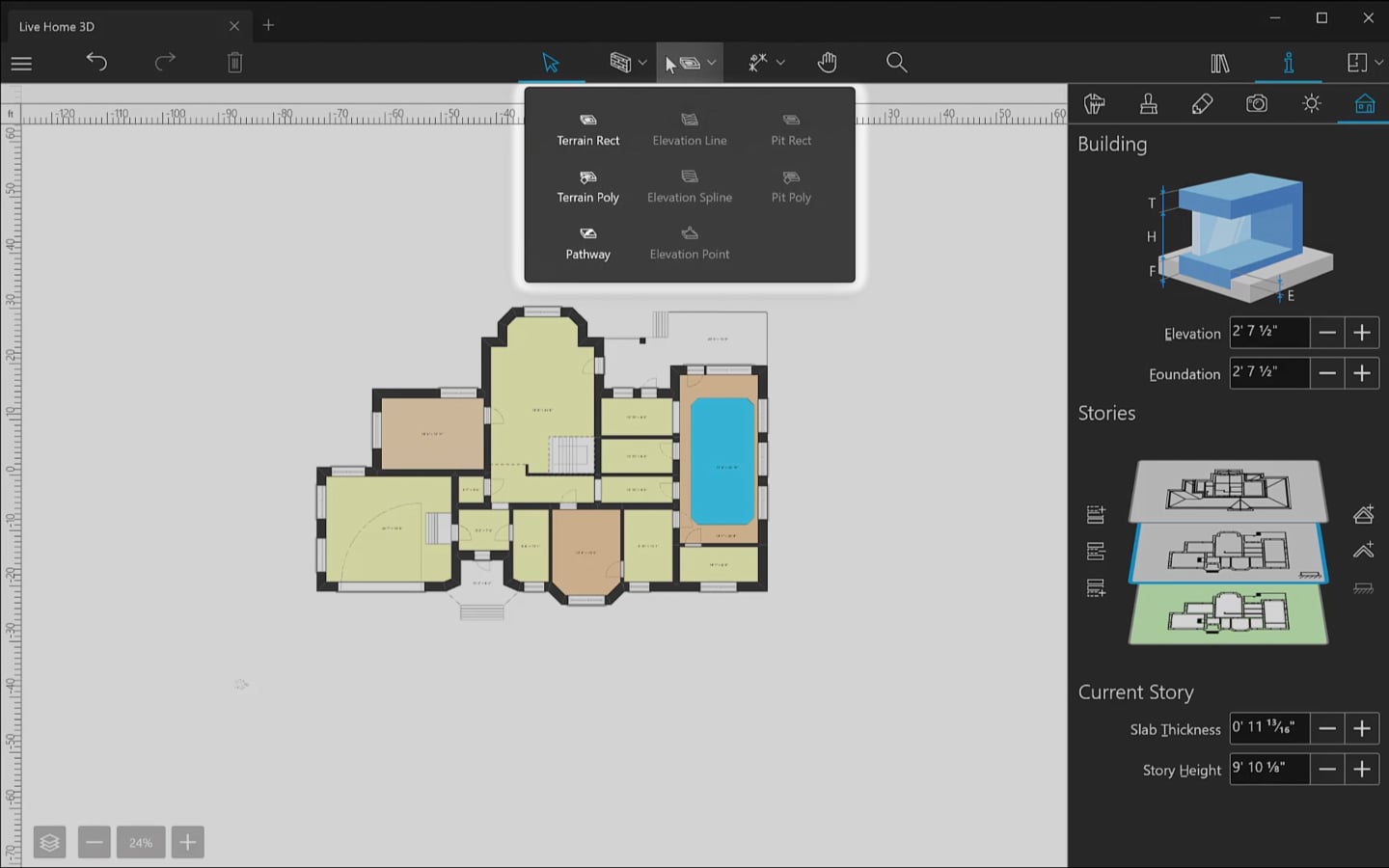Open the Materials paint brush panel
Viewport: 1389px width, 868px height.
coord(1148,103)
